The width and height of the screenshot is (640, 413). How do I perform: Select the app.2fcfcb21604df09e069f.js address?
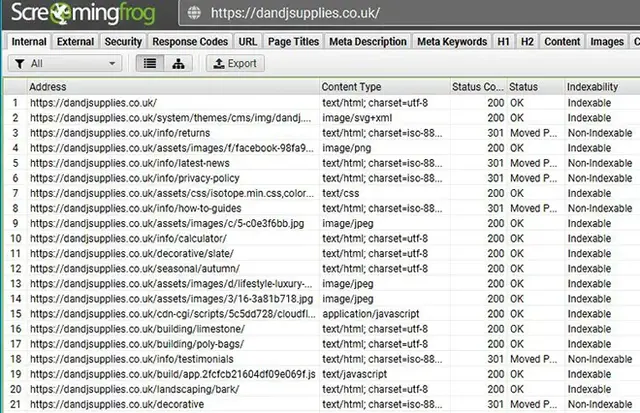173,375
